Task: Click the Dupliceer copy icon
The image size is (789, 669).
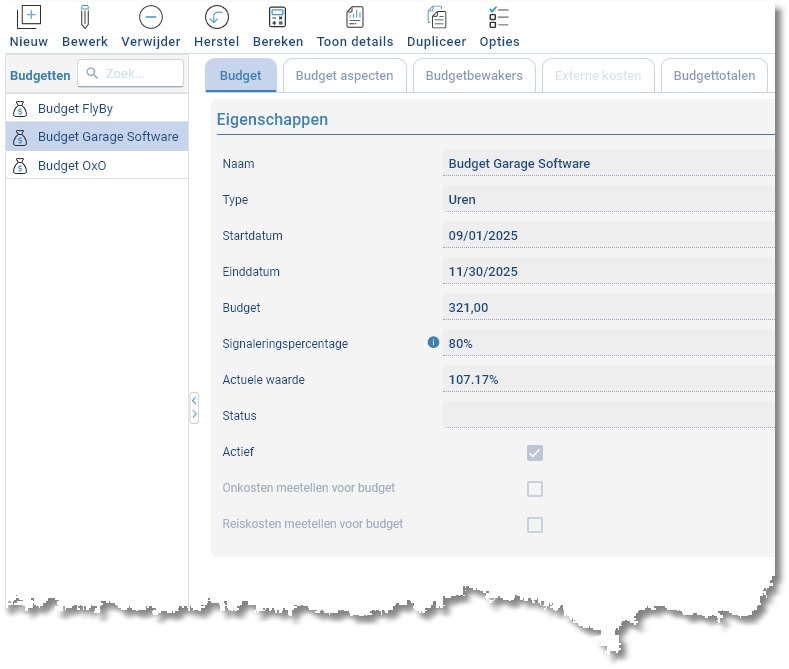Action: [x=437, y=17]
